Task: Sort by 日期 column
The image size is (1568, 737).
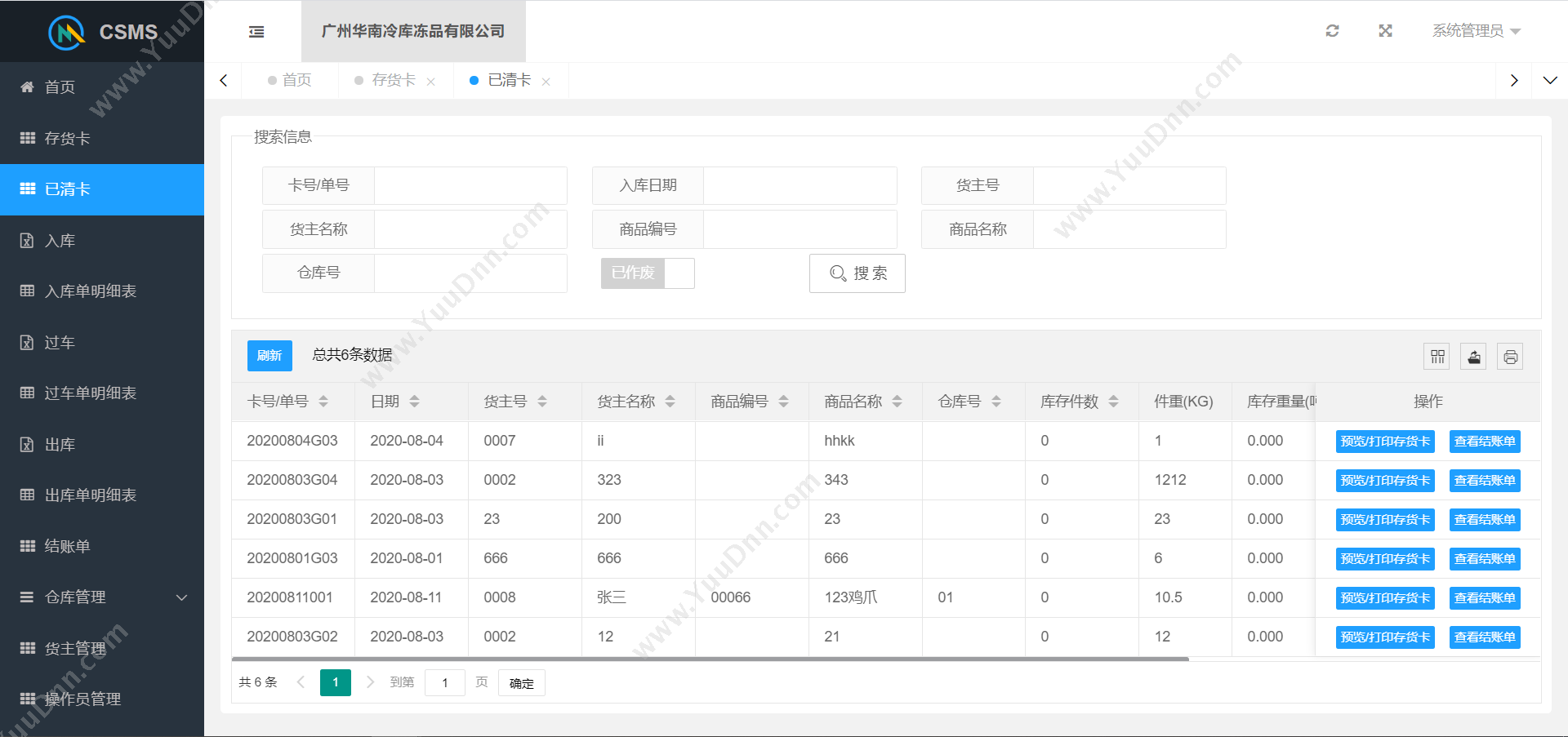Action: (415, 402)
